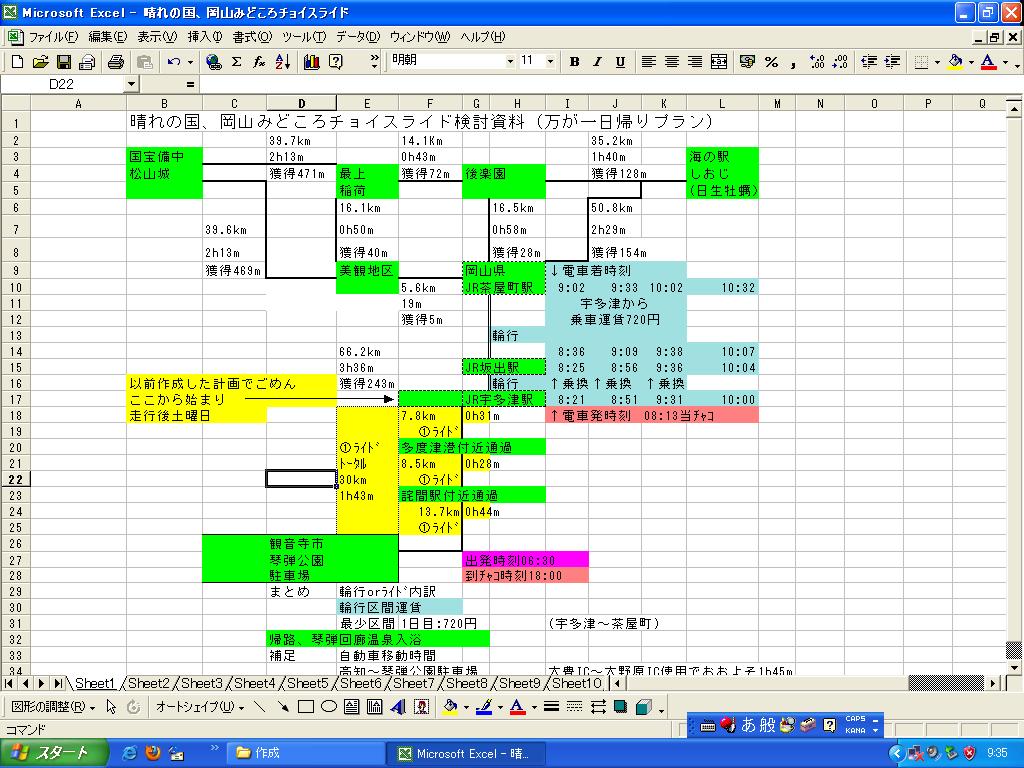Click the yellow fill color swatch in the formatting toolbar
Viewport: 1024px width, 768px height.
click(955, 62)
